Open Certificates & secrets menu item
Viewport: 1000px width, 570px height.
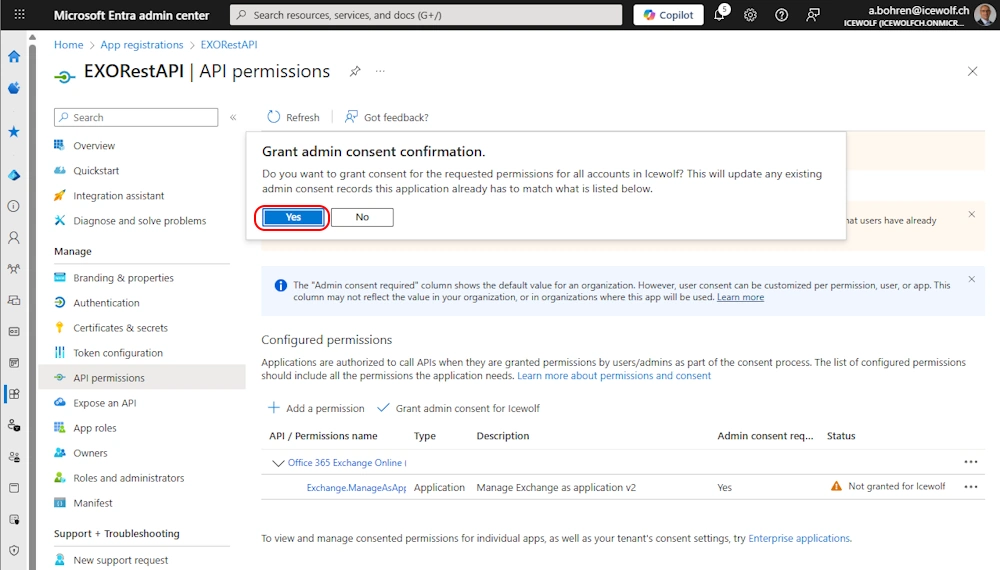[x=120, y=328]
